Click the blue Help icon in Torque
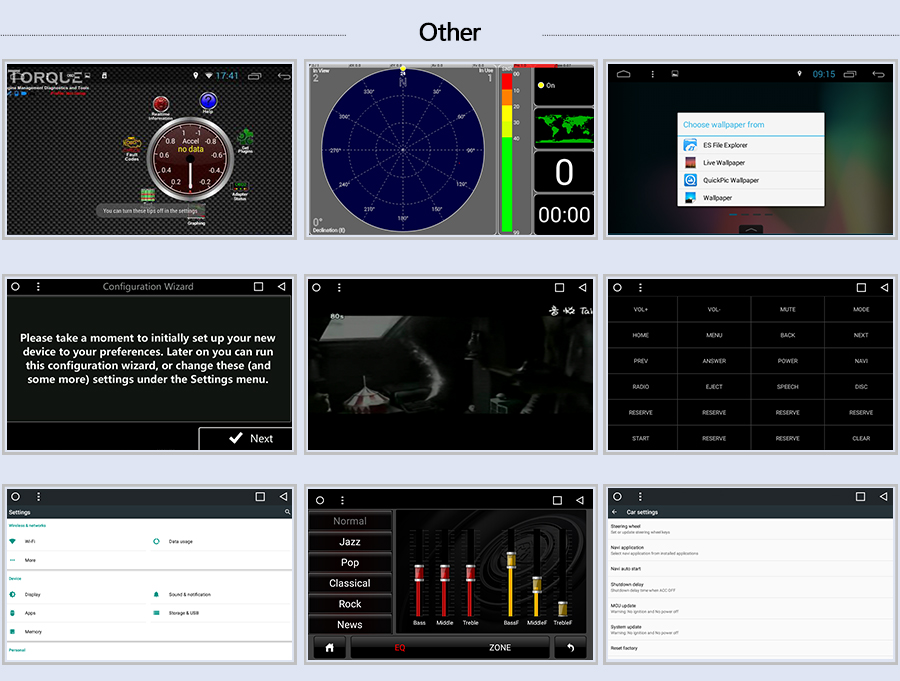Image resolution: width=900 pixels, height=681 pixels. [208, 100]
